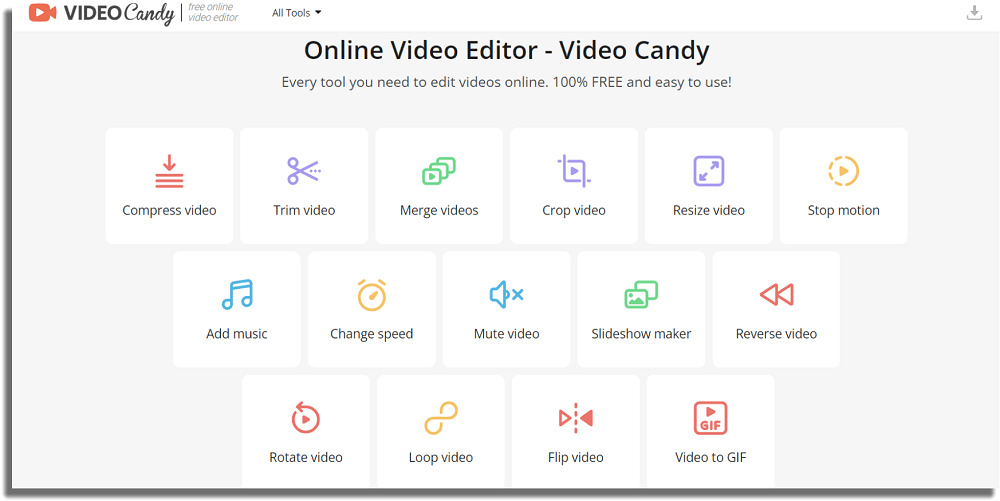Open the Rotate video label
Viewport: 1000px width, 501px height.
[x=305, y=458]
